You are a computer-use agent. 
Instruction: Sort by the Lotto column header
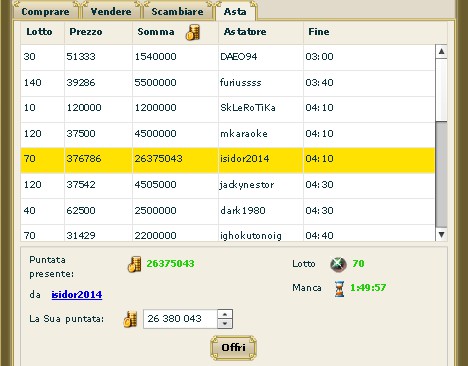tap(39, 32)
